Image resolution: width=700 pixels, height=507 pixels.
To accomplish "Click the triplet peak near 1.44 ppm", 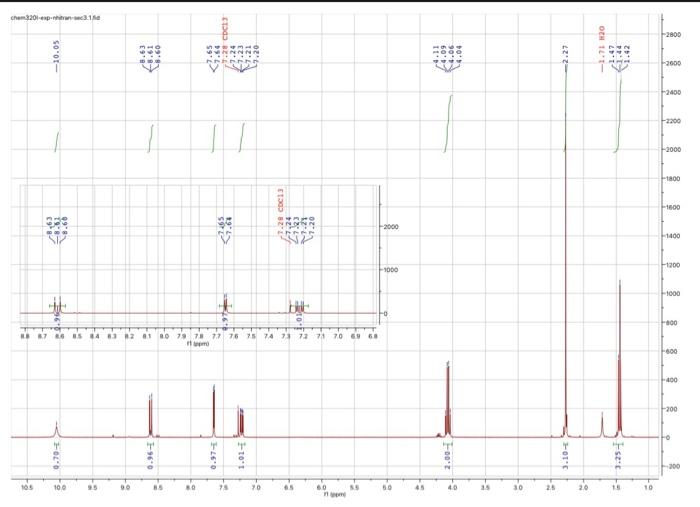I will pyautogui.click(x=619, y=359).
